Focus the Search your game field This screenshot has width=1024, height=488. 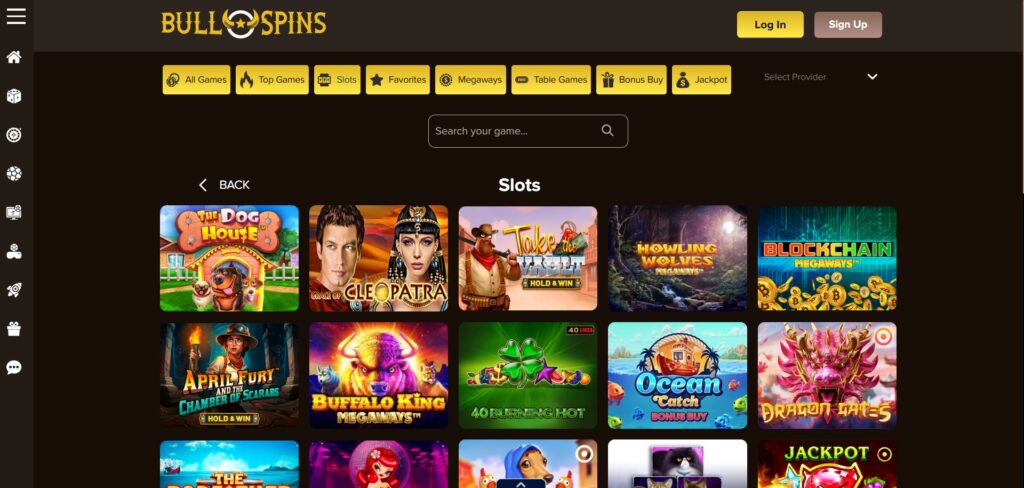tap(528, 131)
